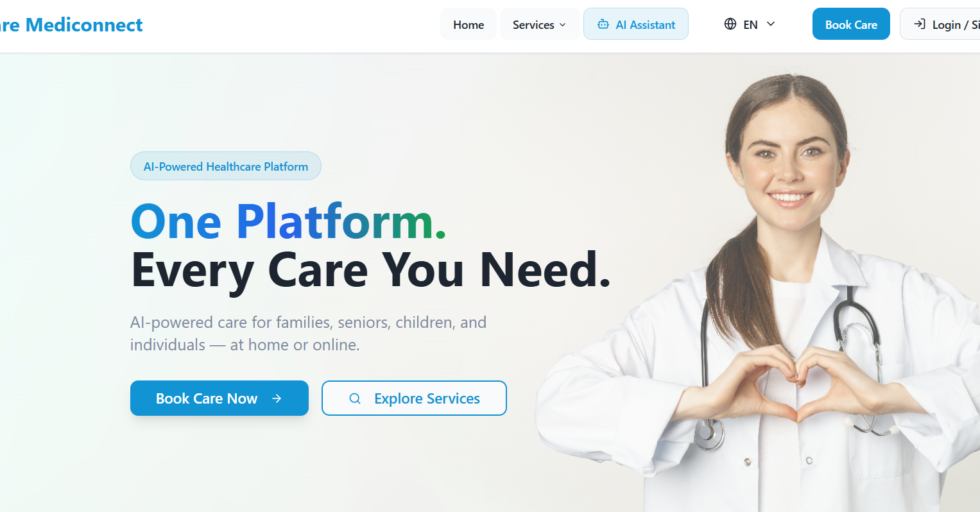Click the Book Care Now button

[x=219, y=398]
